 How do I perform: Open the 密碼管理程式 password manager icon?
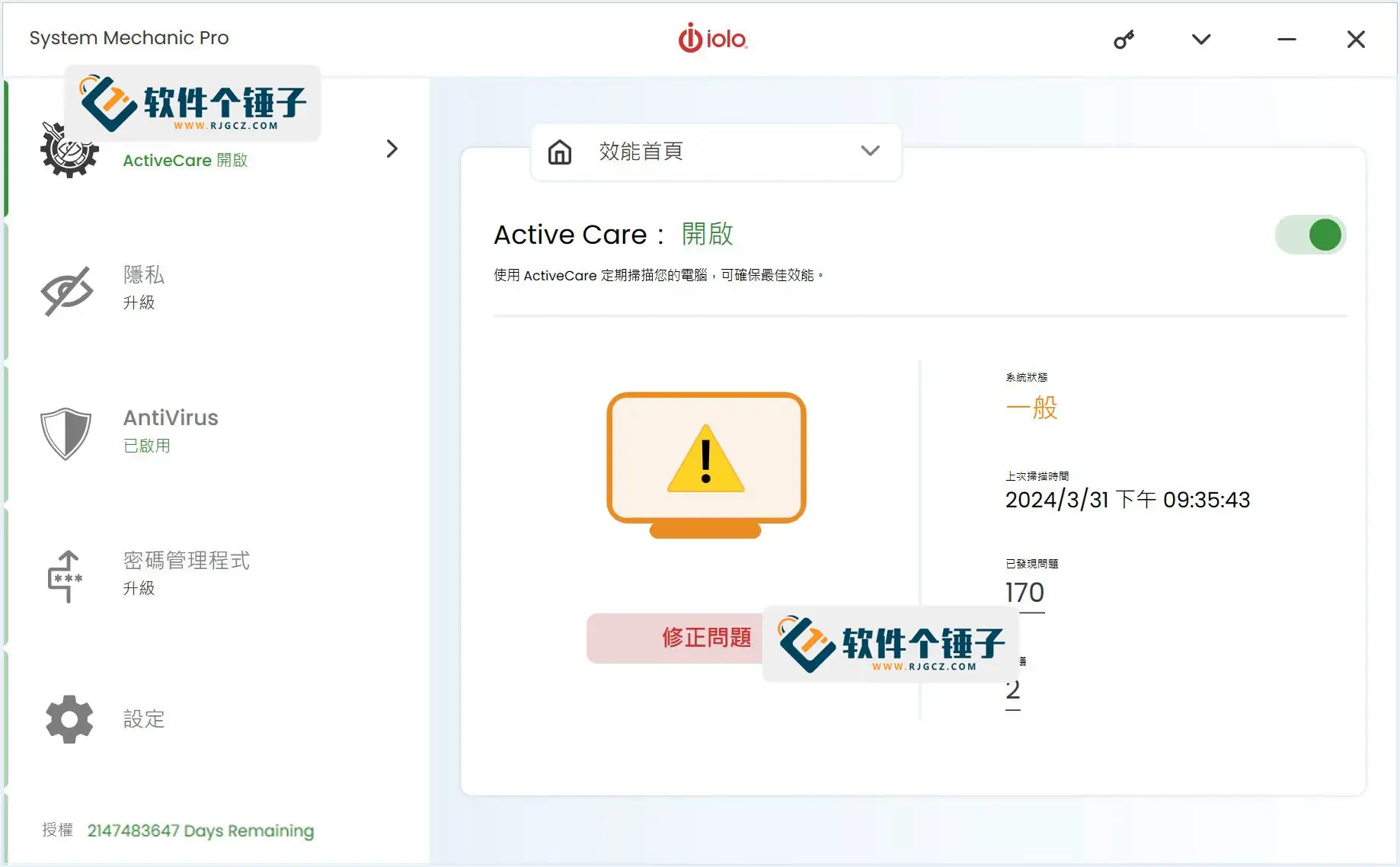(67, 575)
